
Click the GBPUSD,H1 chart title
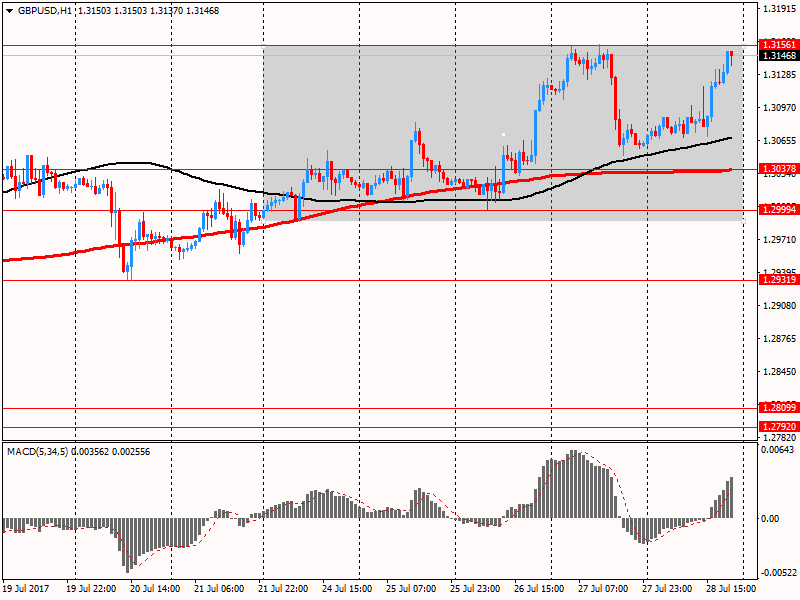45,11
